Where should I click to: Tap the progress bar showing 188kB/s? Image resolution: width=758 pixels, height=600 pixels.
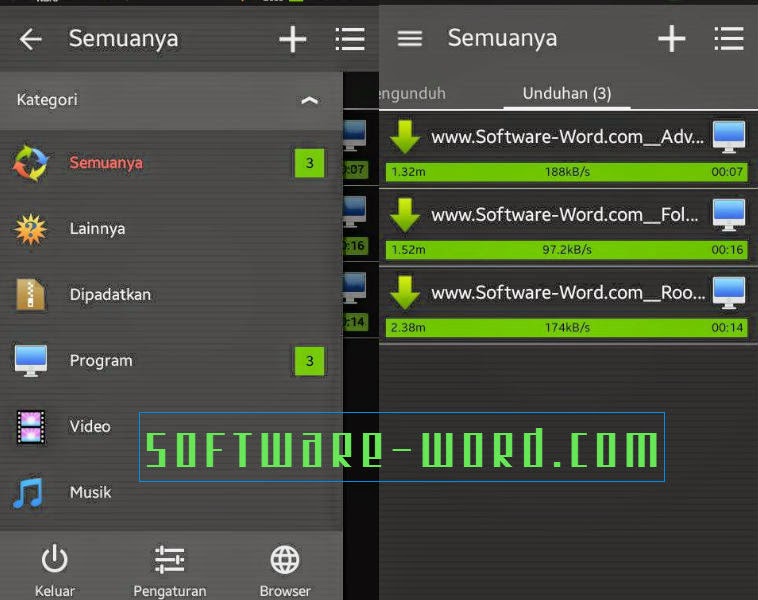click(567, 172)
